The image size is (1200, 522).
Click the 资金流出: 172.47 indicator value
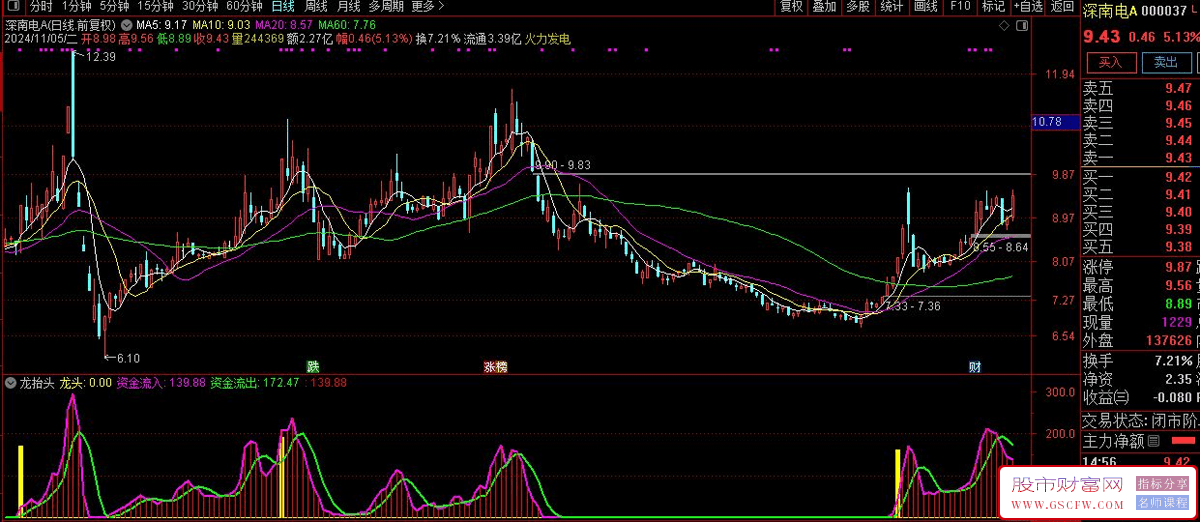[x=255, y=383]
